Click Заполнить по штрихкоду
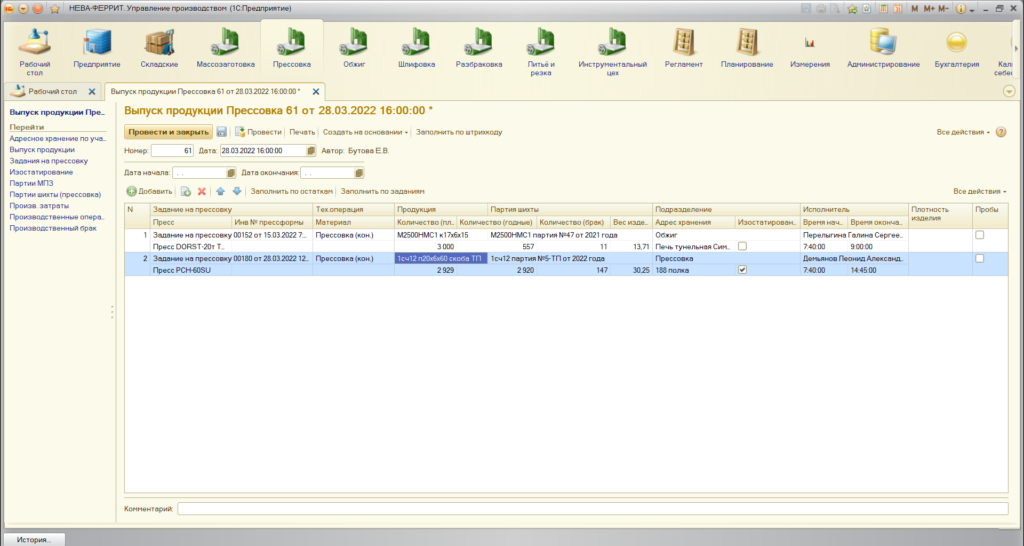Image resolution: width=1024 pixels, height=546 pixels. (x=459, y=132)
